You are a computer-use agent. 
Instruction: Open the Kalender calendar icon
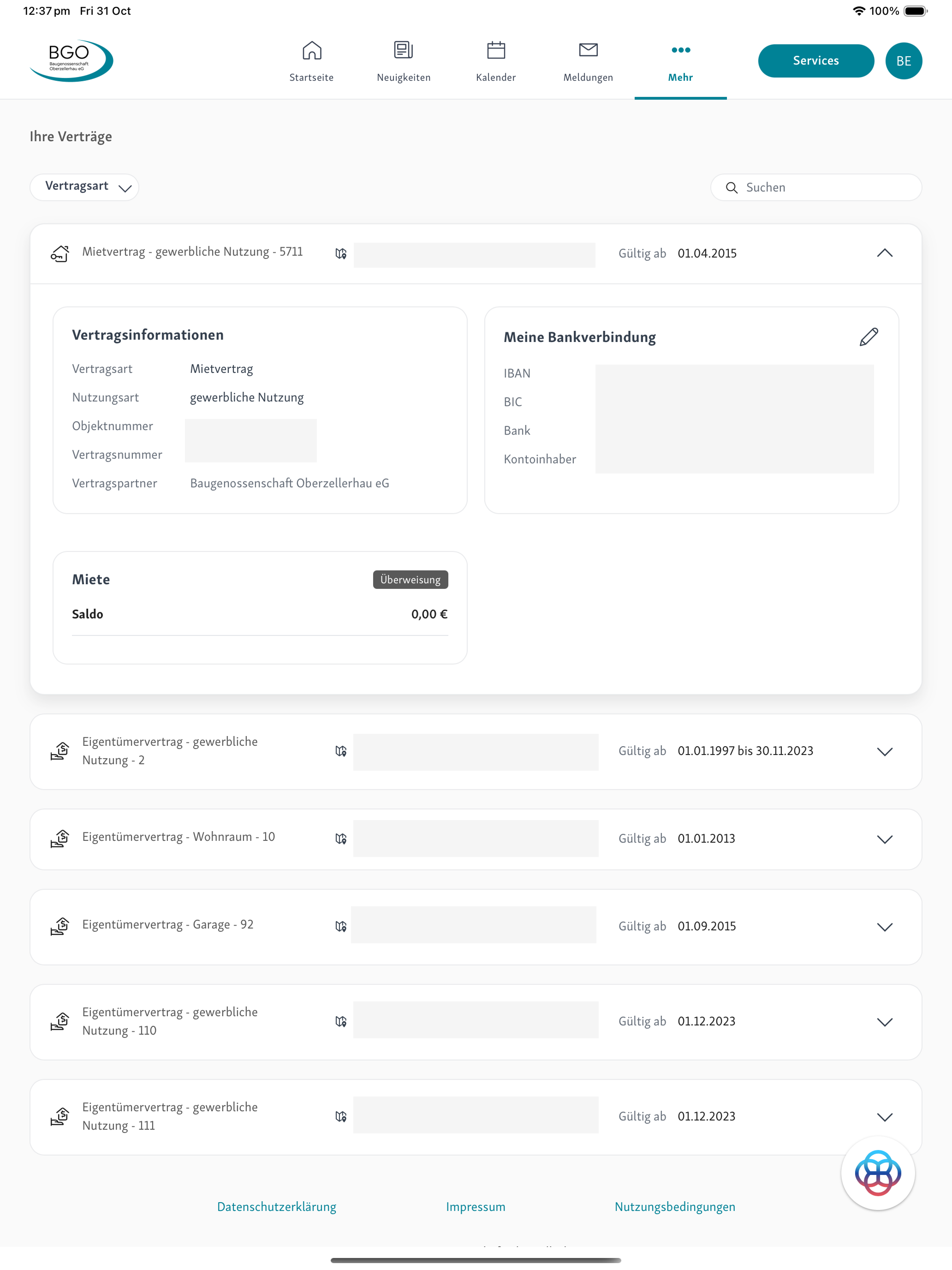[496, 50]
